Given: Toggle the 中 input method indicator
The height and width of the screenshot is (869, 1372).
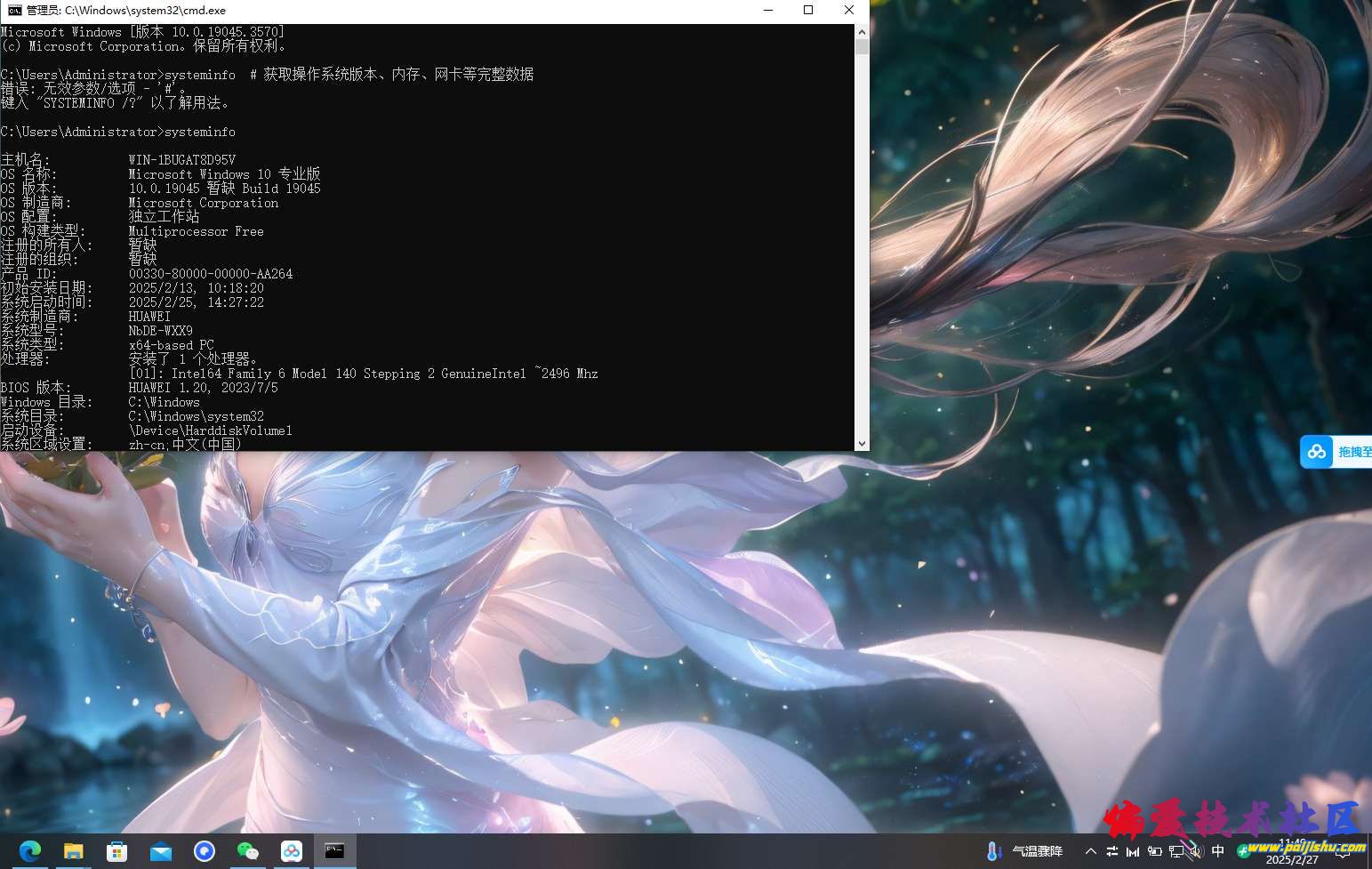Looking at the screenshot, I should coord(1218,850).
